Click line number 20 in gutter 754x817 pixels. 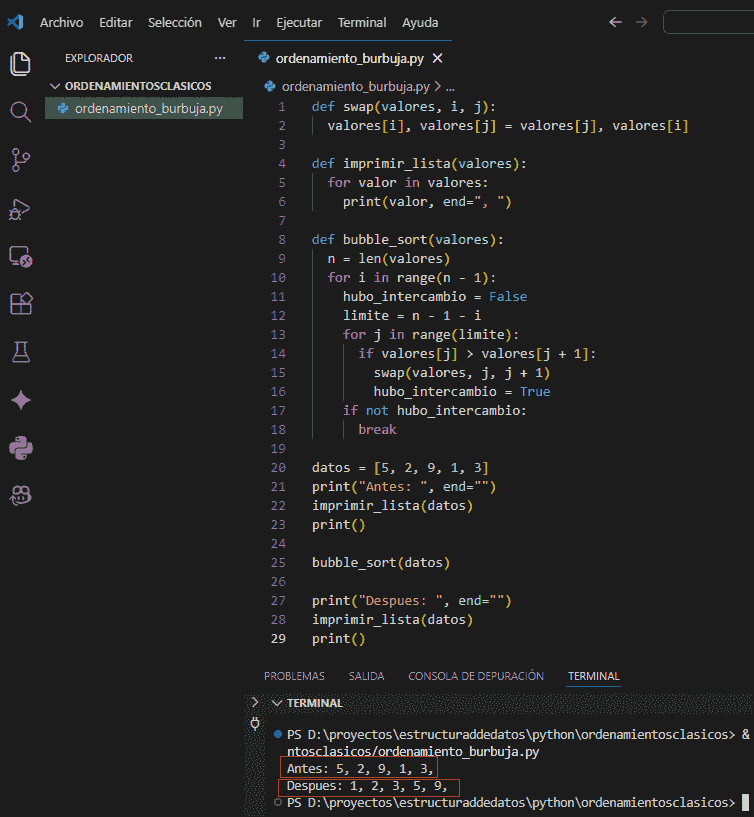(278, 467)
